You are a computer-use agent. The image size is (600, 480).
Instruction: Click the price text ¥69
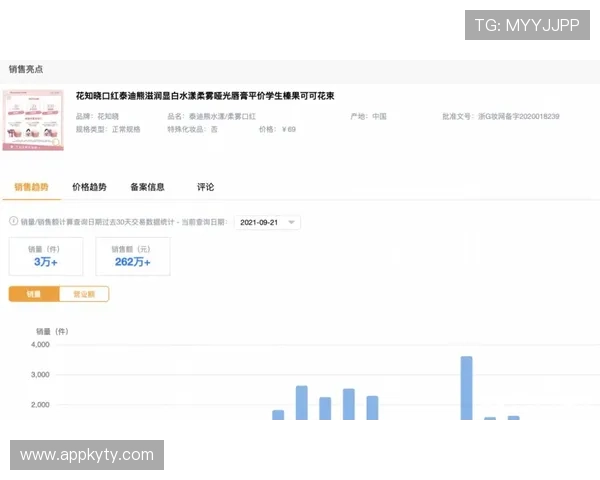[x=289, y=129]
